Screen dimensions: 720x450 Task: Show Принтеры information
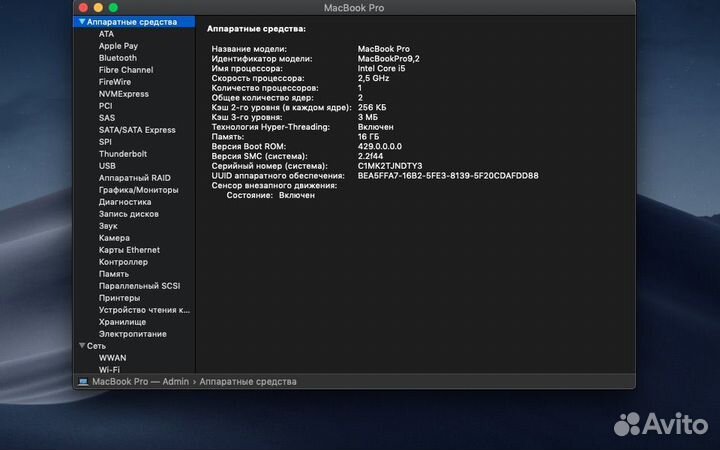tap(119, 298)
